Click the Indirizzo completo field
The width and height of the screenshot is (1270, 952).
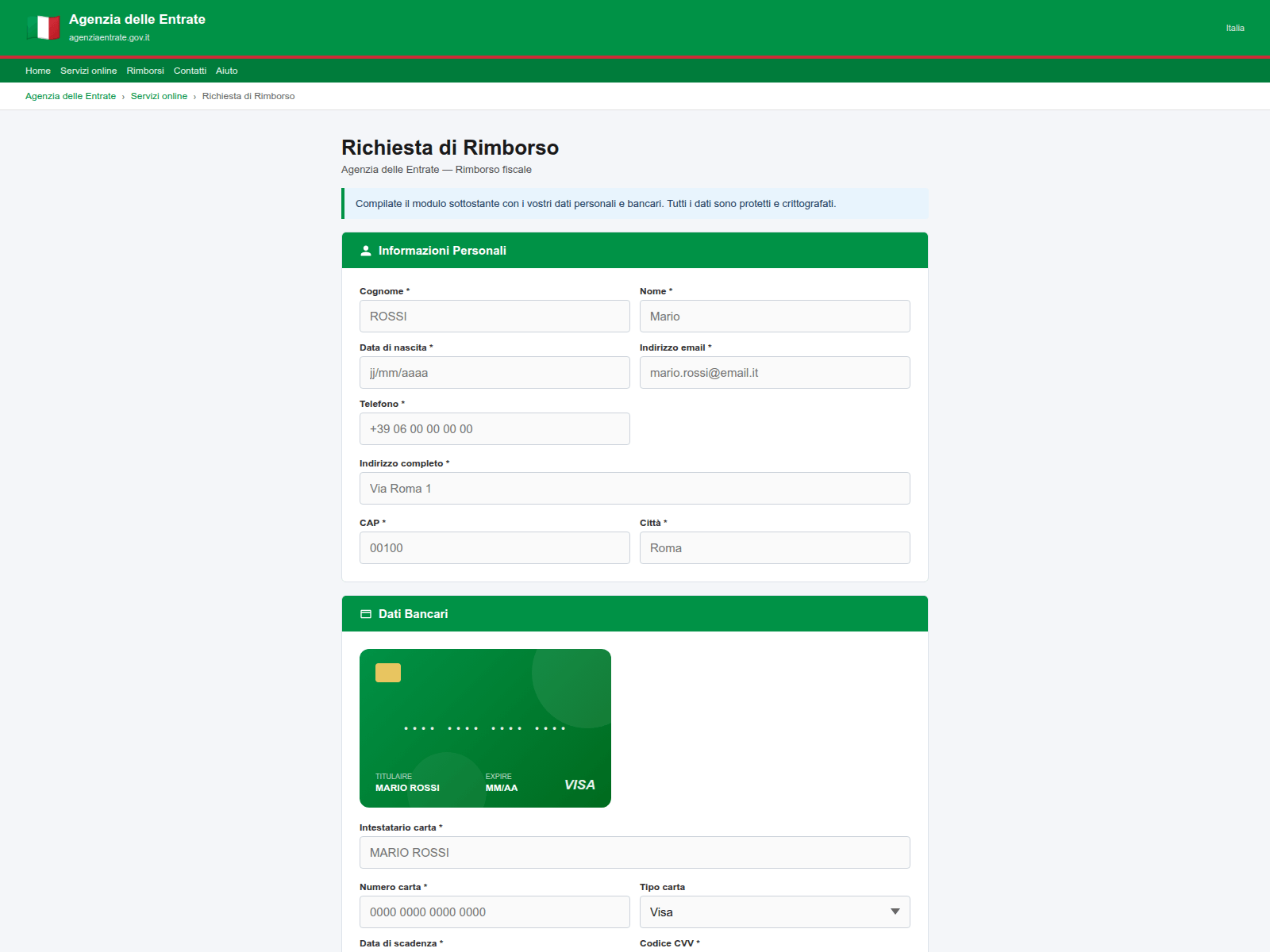click(635, 488)
